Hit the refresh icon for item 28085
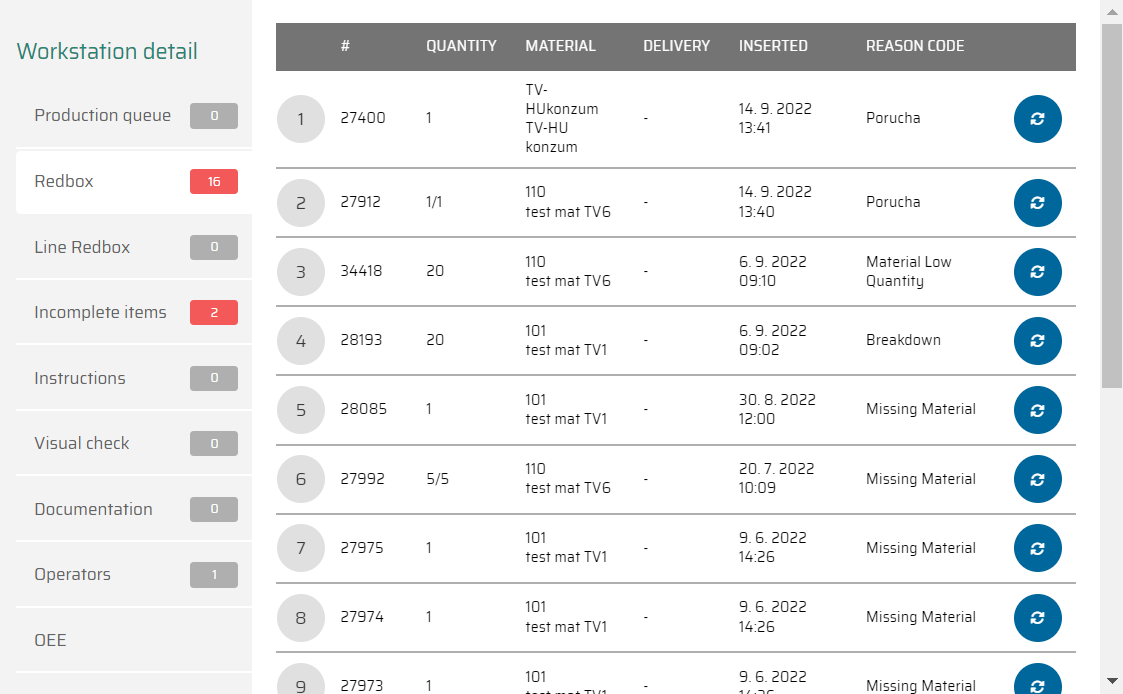 [x=1037, y=410]
